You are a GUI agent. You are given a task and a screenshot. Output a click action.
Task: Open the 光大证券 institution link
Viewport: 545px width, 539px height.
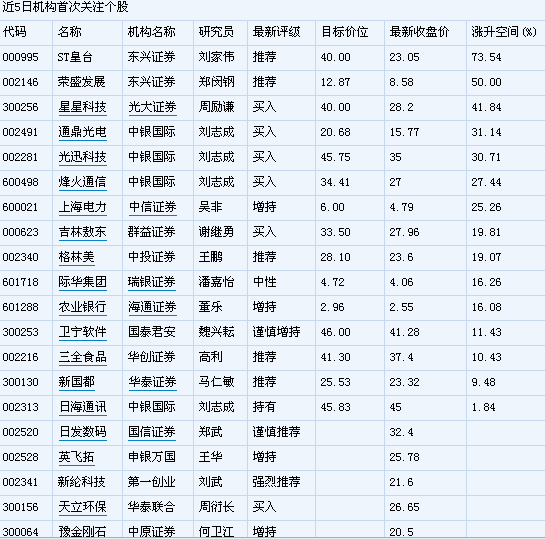pyautogui.click(x=153, y=107)
